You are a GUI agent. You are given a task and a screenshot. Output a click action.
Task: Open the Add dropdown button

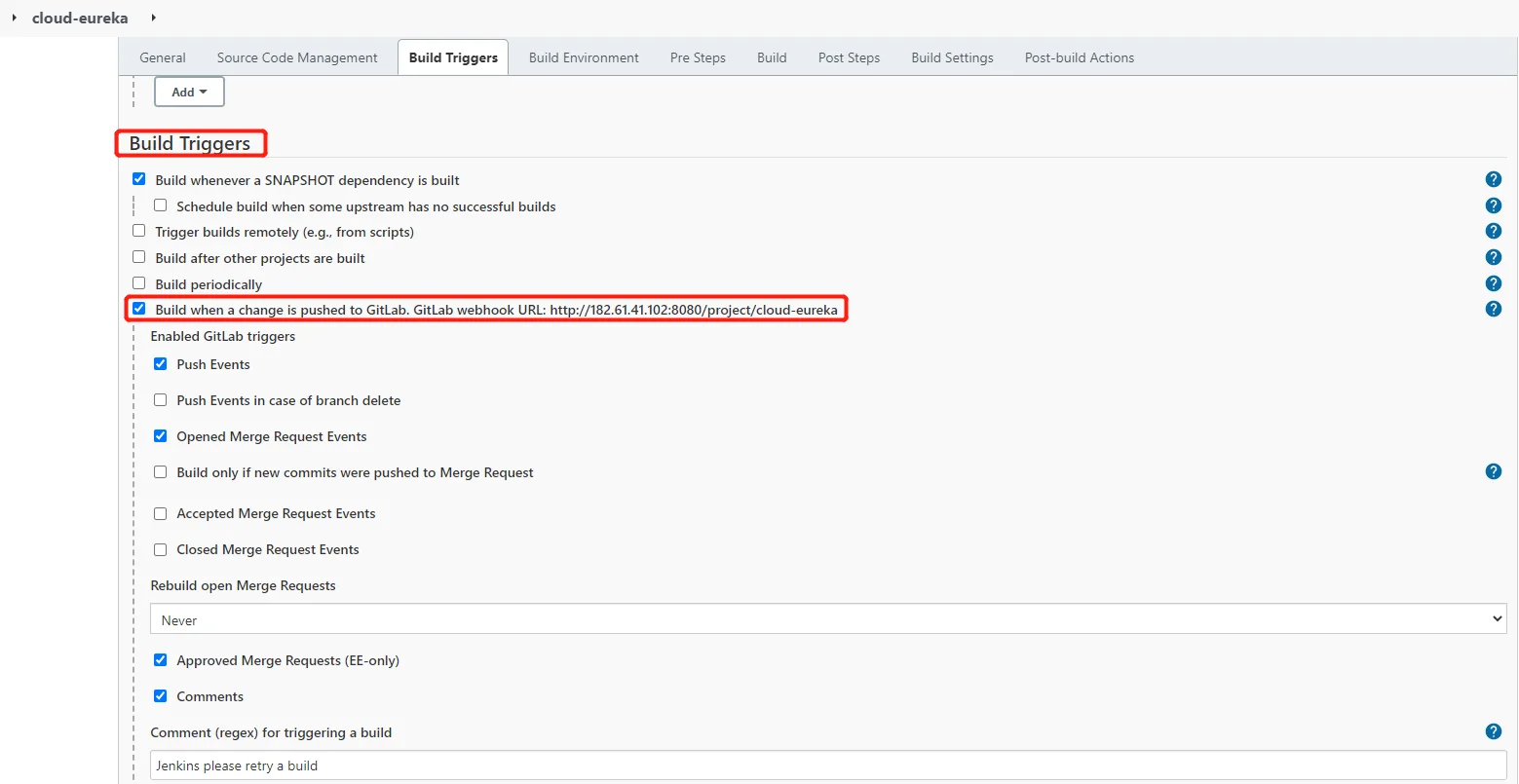[x=189, y=92]
